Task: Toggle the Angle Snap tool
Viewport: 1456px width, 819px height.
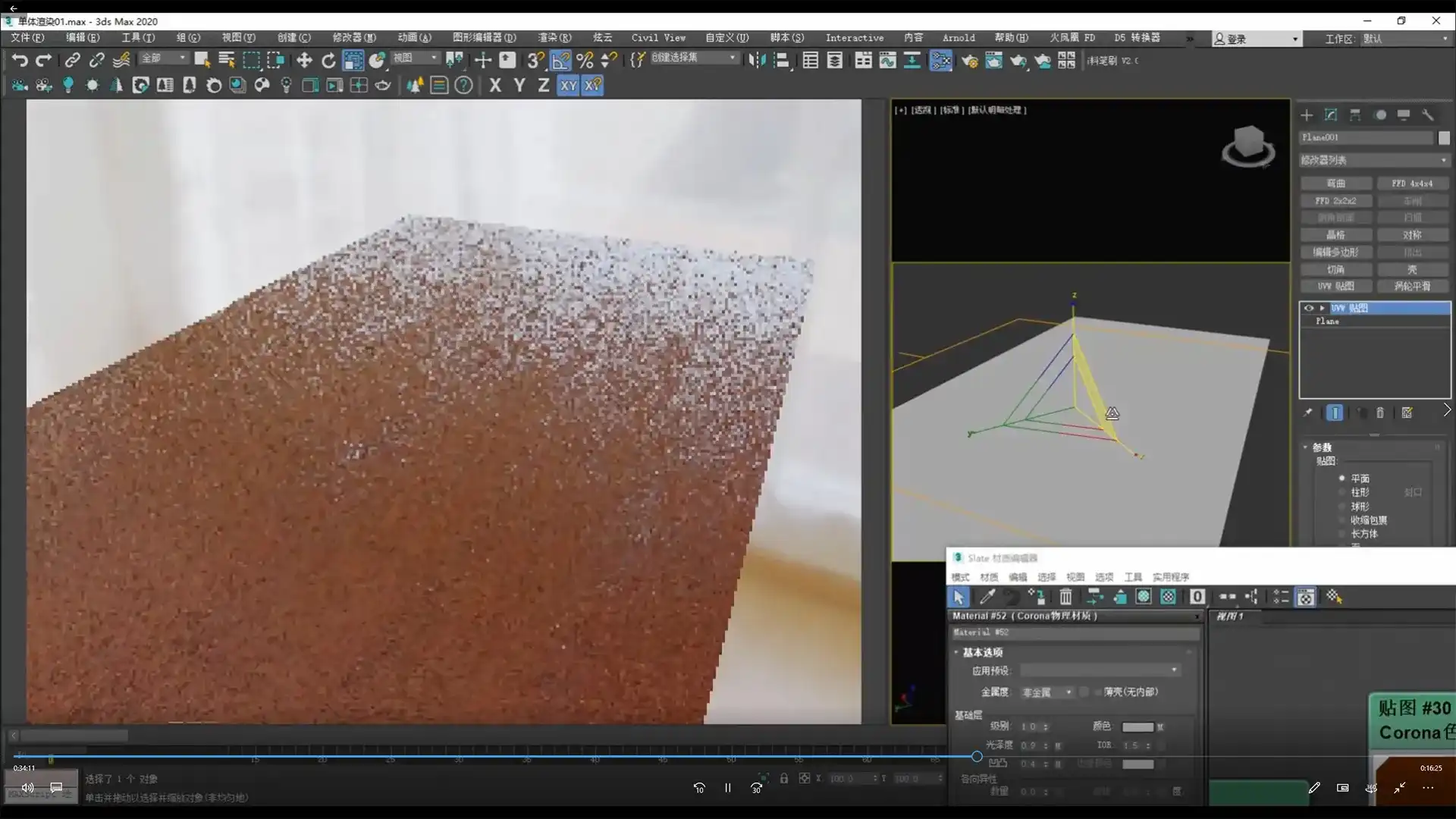Action: pos(560,60)
